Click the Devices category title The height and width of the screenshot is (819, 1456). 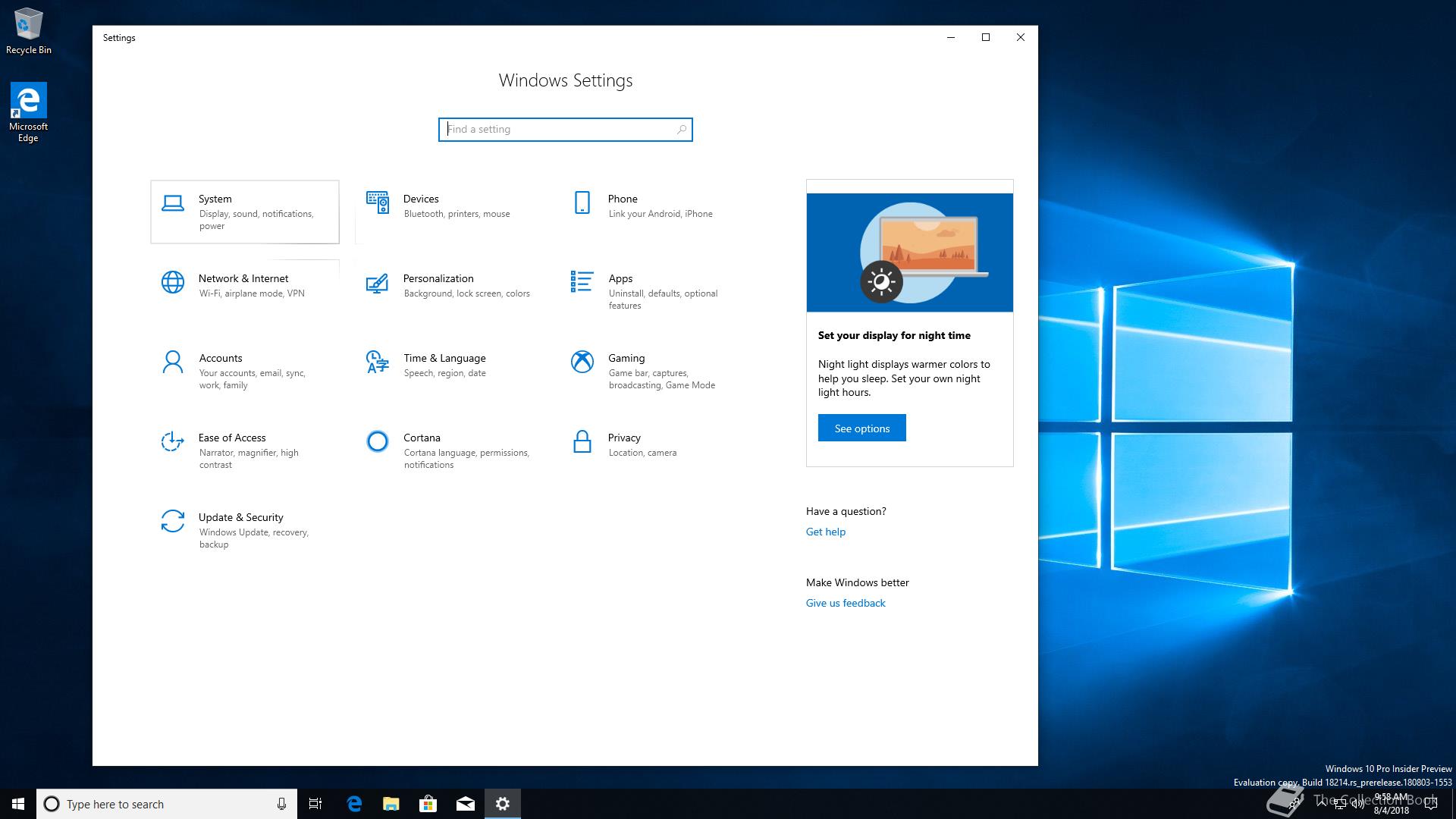point(421,199)
